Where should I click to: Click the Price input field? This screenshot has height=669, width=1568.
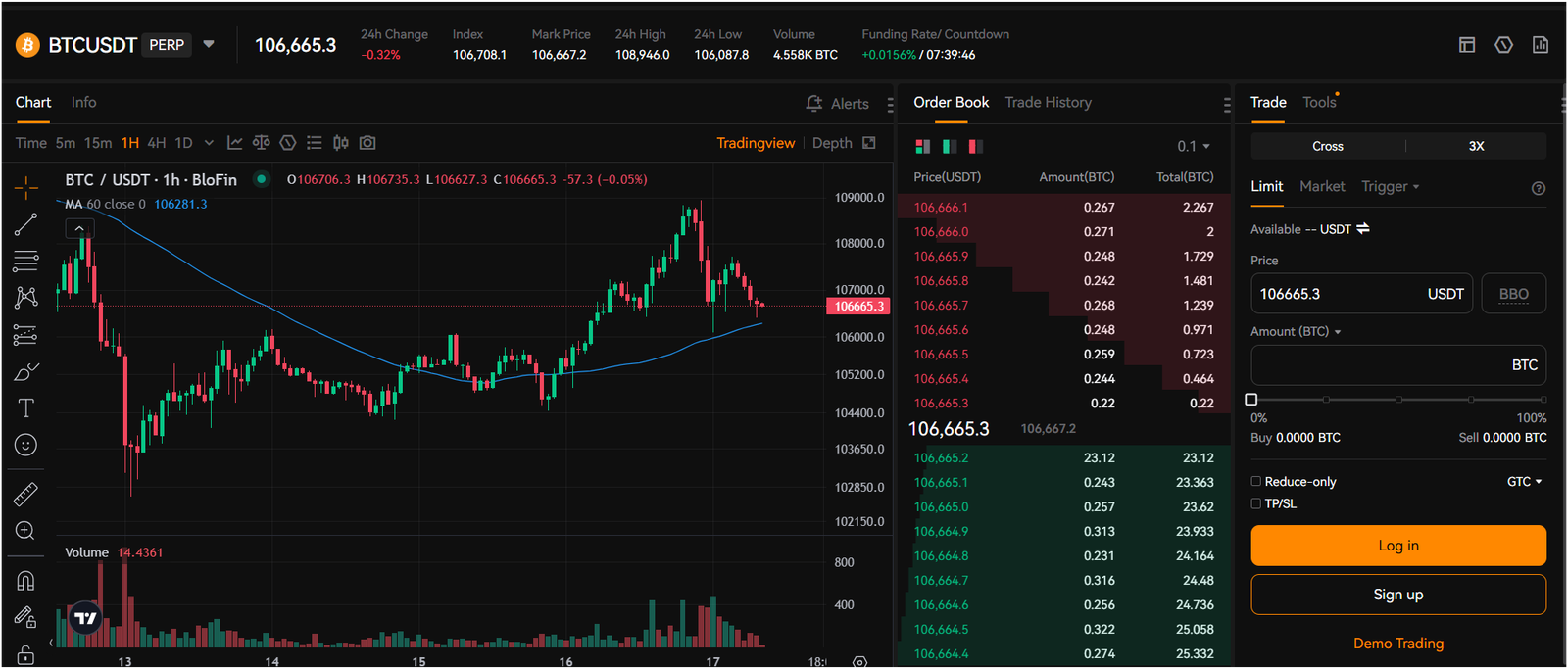(1362, 294)
